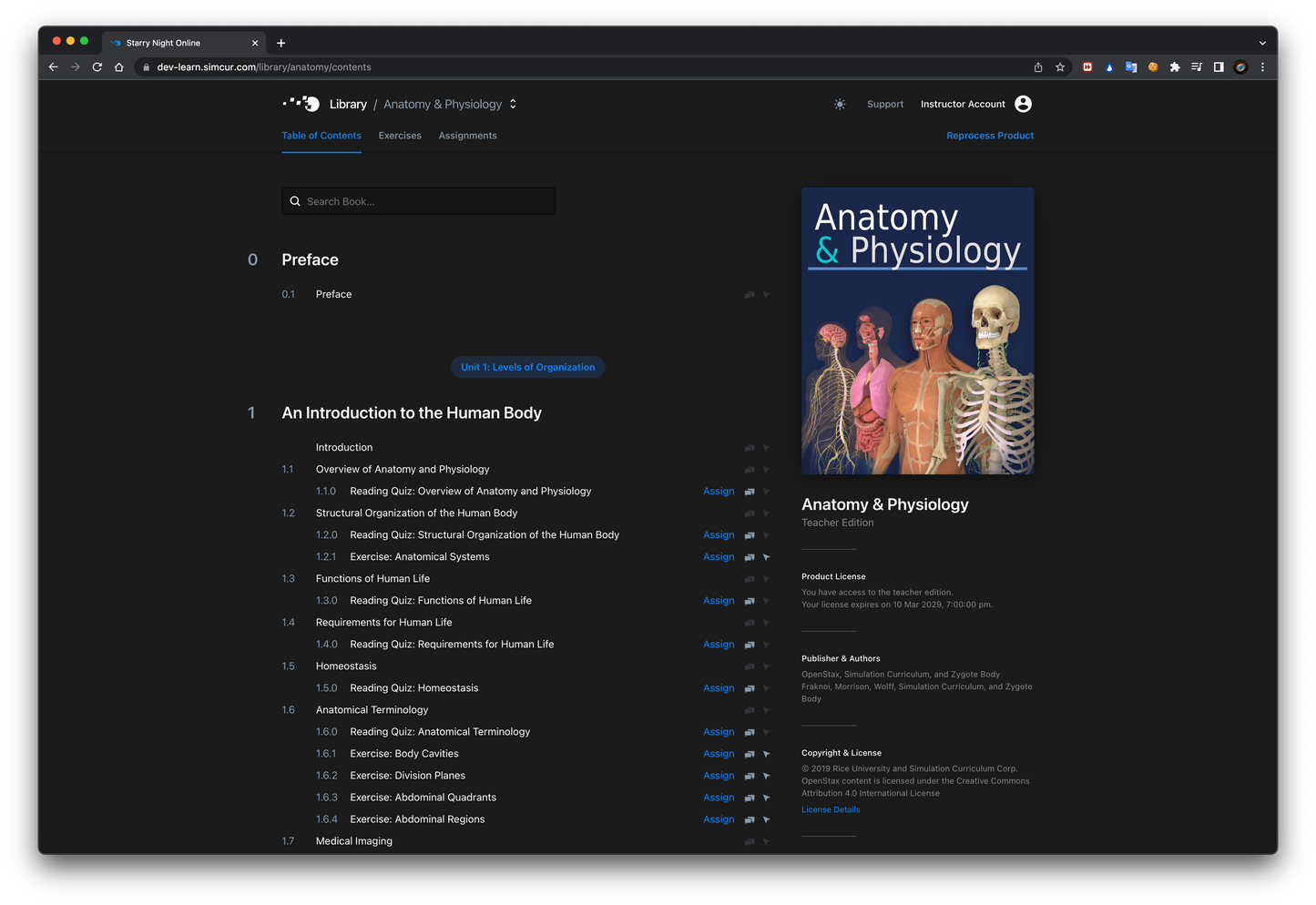Flag the Exercise: Abdominal Regions row
1316x905 pixels.
pyautogui.click(x=766, y=819)
